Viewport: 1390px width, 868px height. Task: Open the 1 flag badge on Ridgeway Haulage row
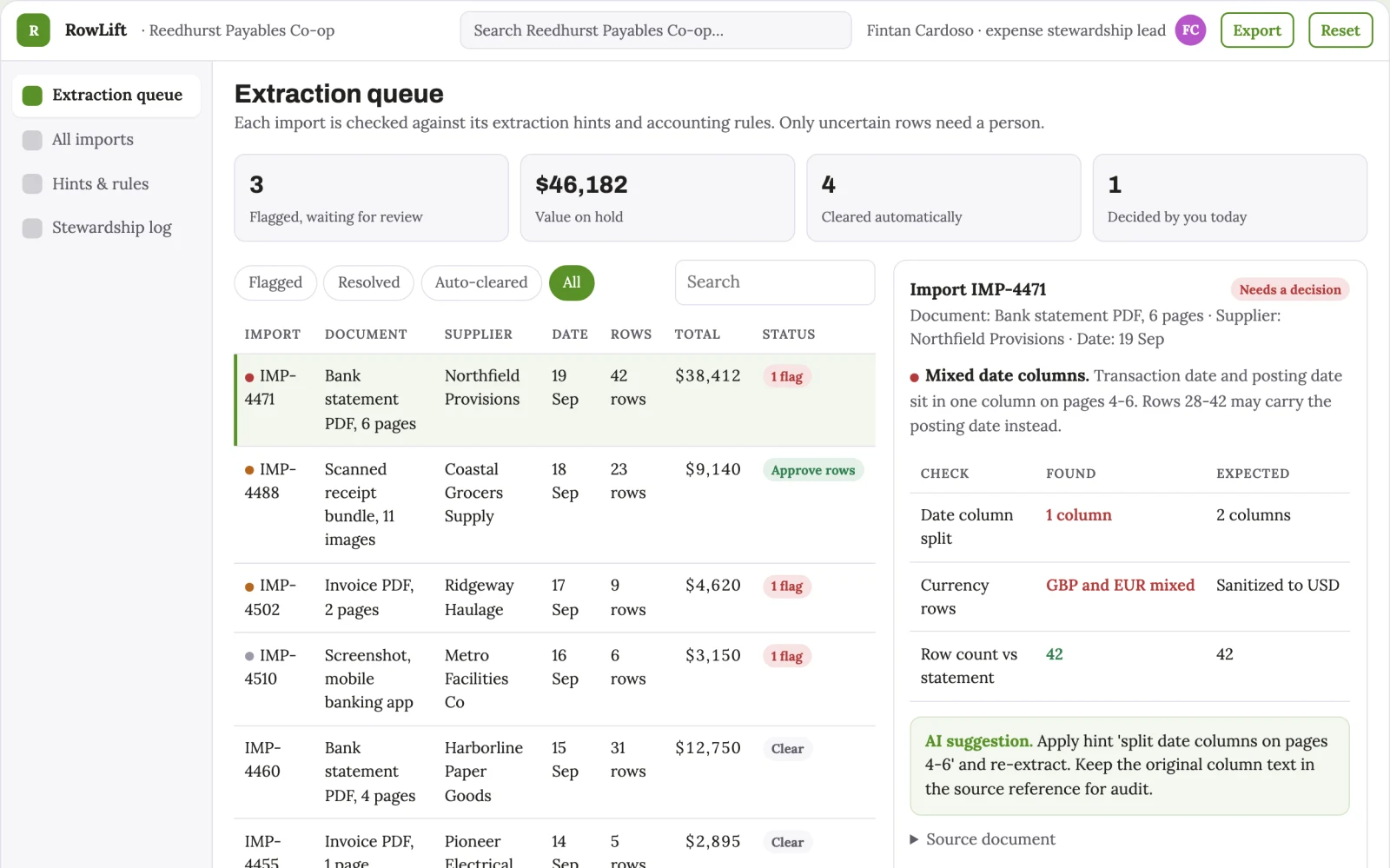(787, 586)
